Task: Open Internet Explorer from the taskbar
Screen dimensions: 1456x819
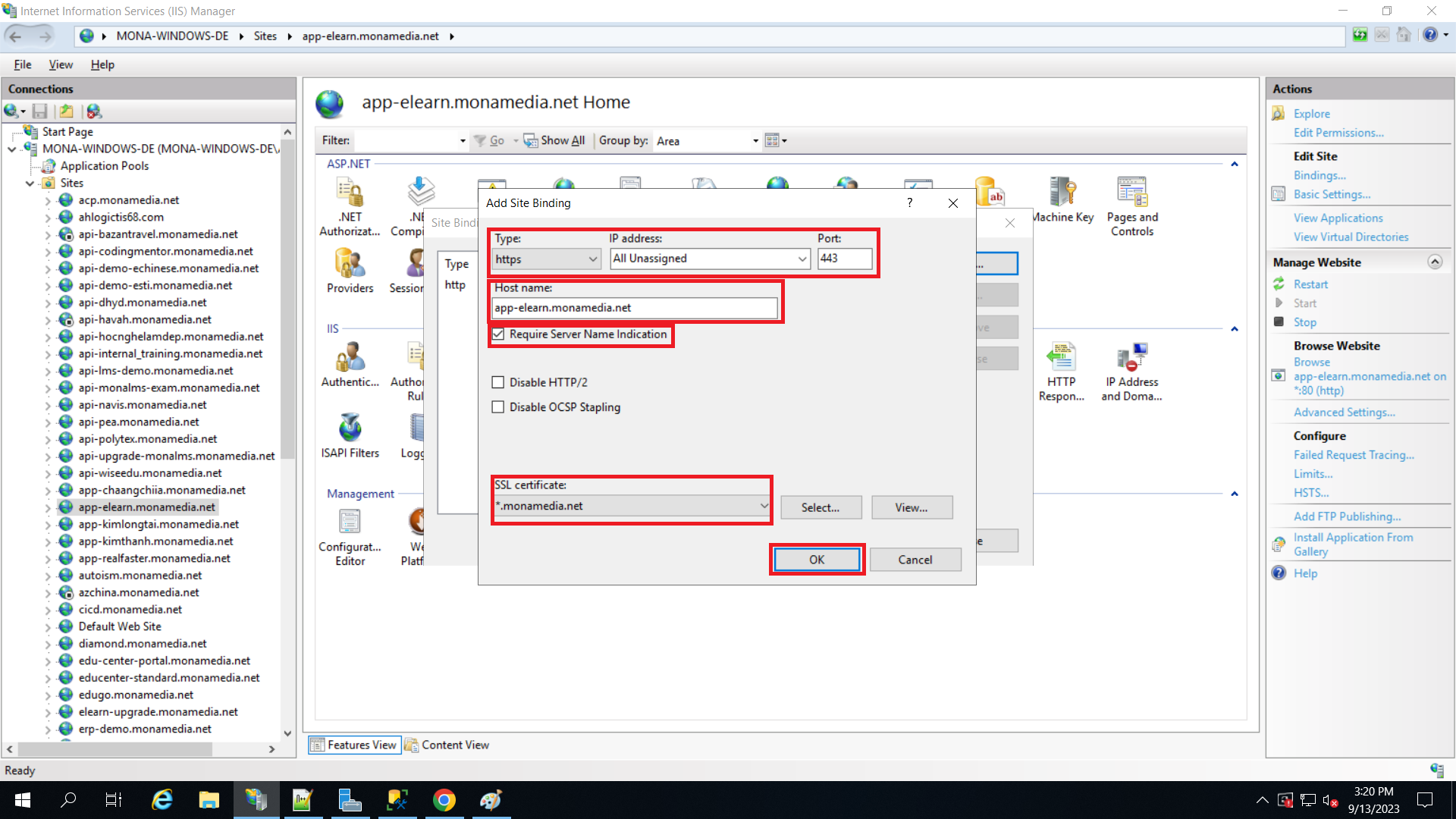Action: [x=162, y=800]
